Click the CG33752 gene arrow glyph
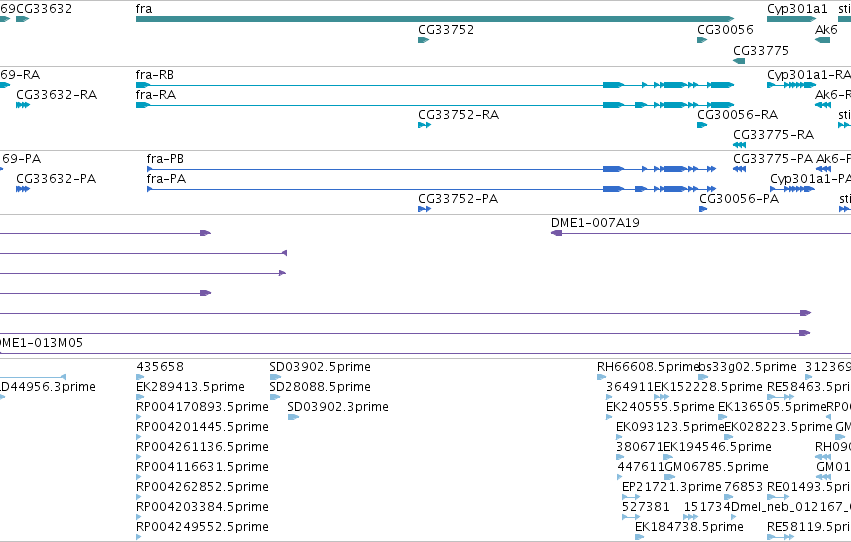 423,40
